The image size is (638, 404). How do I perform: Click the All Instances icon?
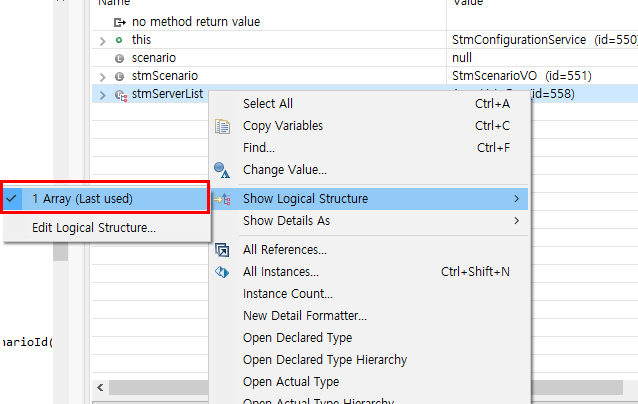click(x=222, y=272)
